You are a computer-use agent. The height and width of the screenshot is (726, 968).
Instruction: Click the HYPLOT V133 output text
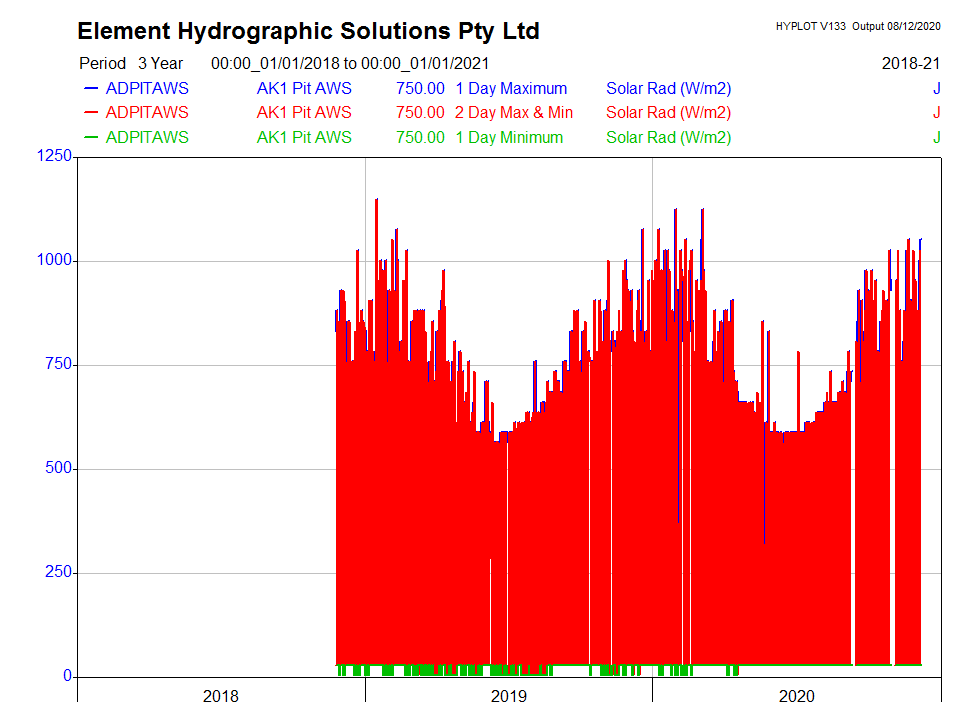click(858, 26)
